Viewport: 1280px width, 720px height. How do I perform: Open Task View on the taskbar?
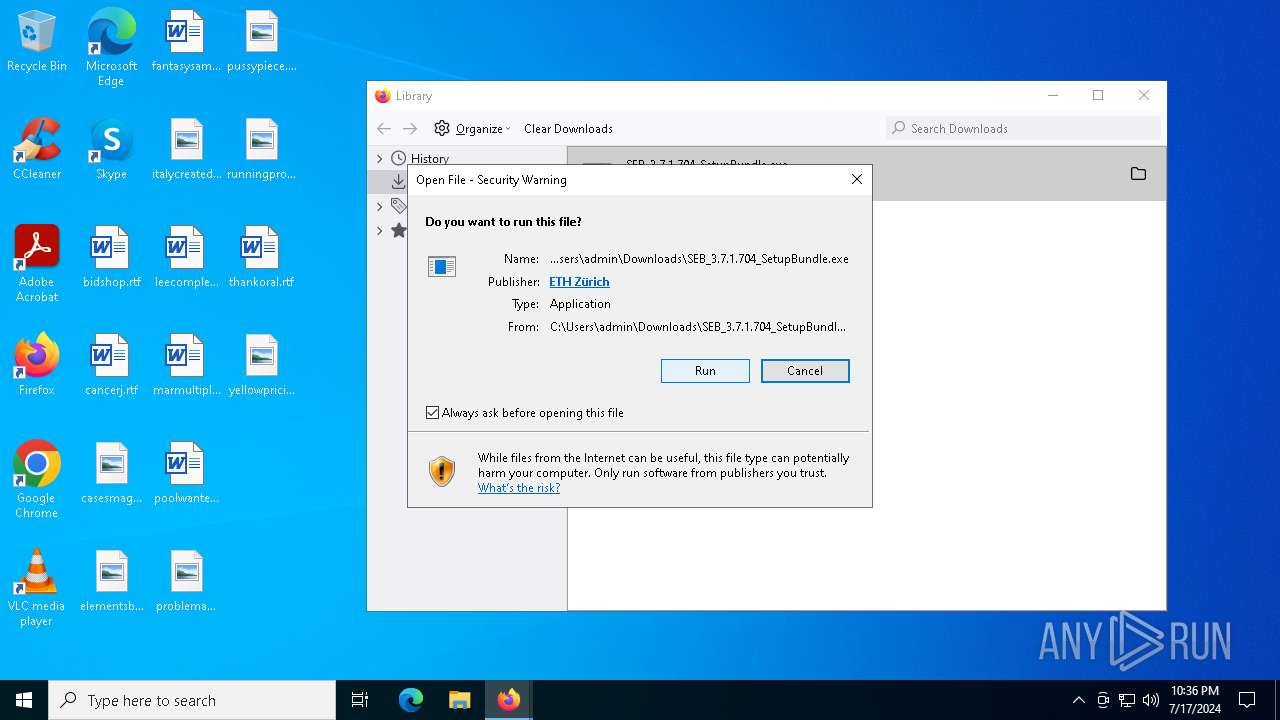click(360, 700)
